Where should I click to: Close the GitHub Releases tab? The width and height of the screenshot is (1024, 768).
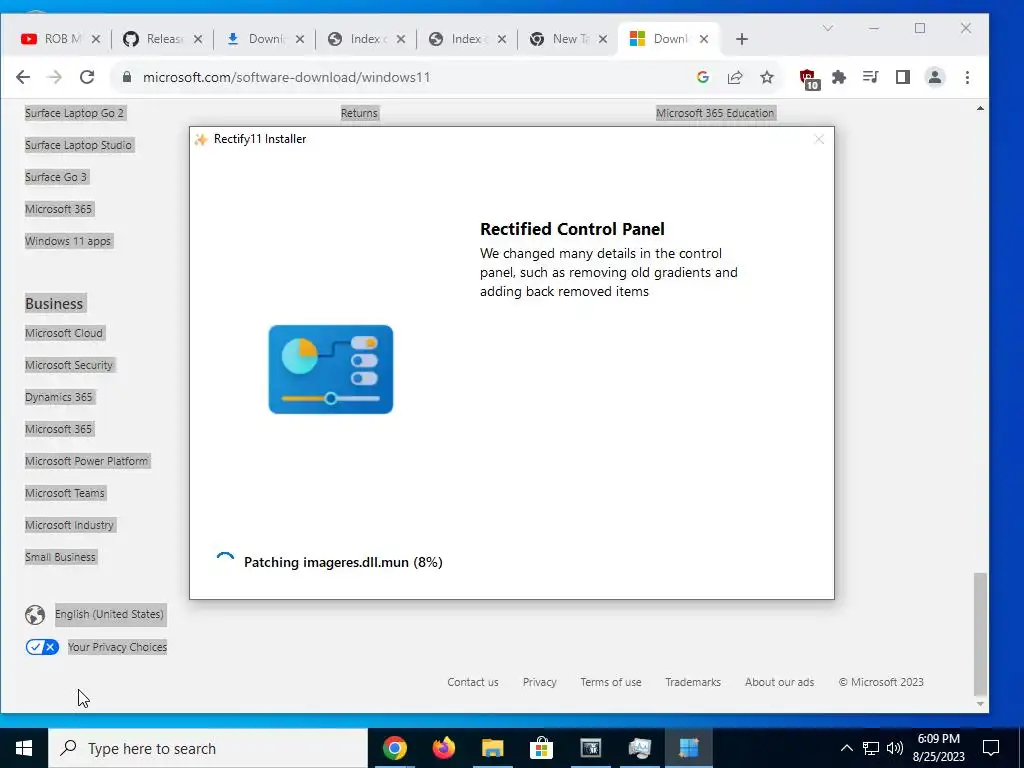[198, 39]
